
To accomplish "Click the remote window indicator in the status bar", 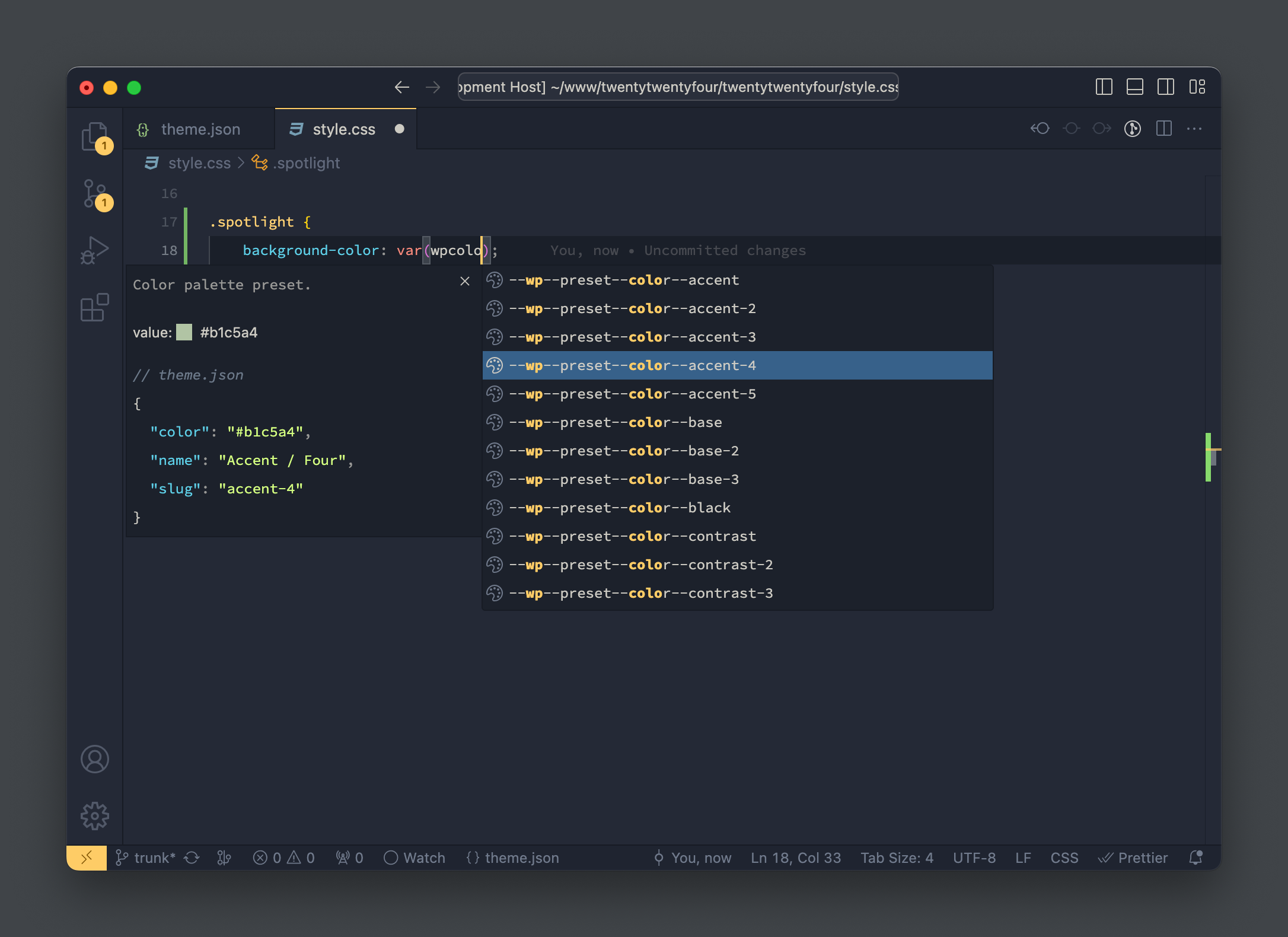I will [x=87, y=858].
